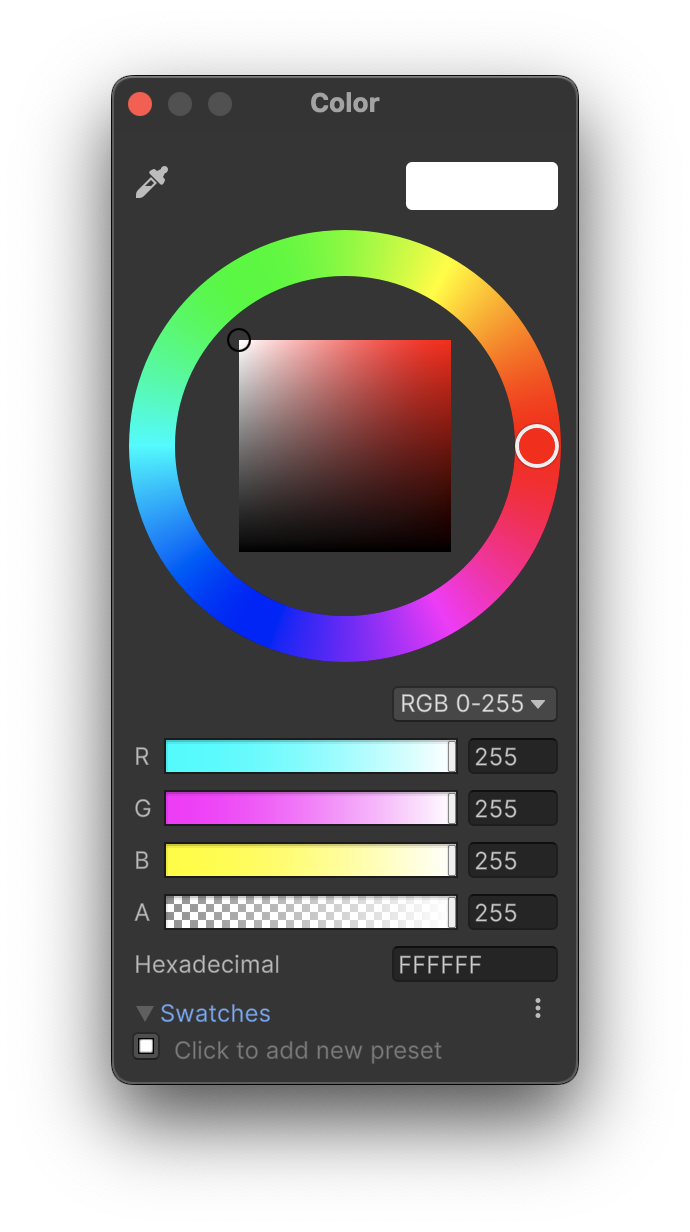
Task: Click the saturation square's top-left selector circle
Action: pyautogui.click(x=239, y=340)
